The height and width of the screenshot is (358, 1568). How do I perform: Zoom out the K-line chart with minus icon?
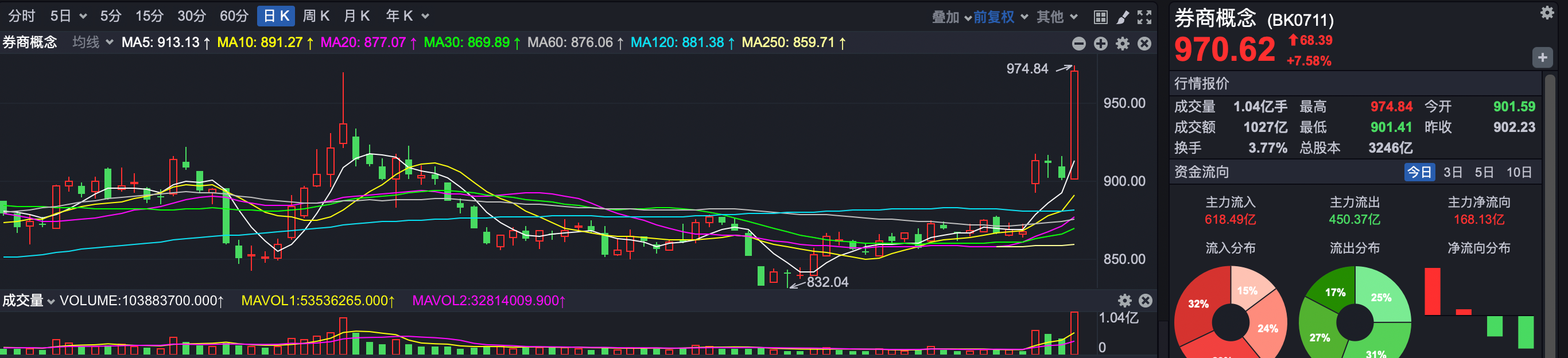(1078, 43)
